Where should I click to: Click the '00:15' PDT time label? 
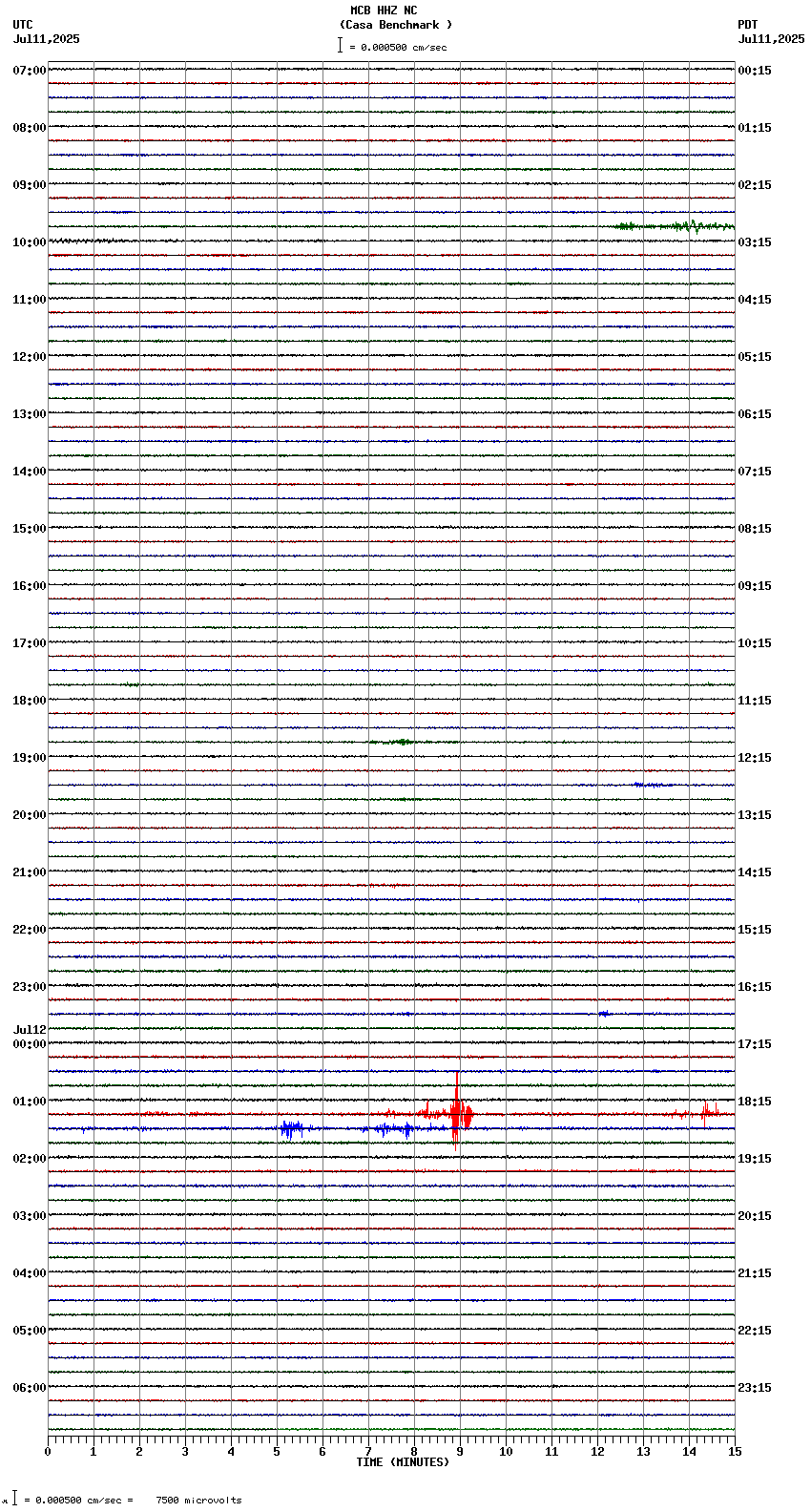pyautogui.click(x=755, y=71)
